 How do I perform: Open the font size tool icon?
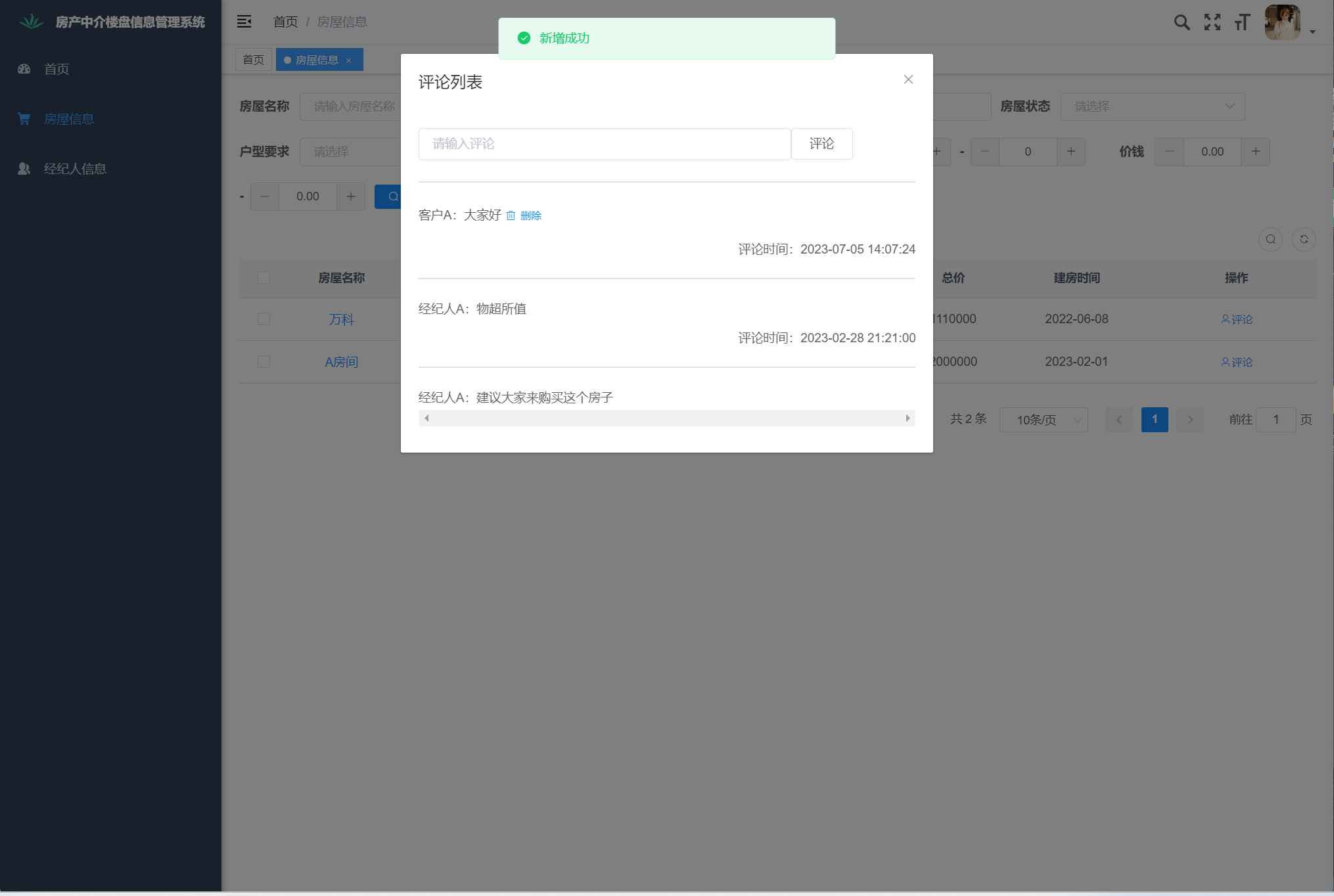(1242, 22)
